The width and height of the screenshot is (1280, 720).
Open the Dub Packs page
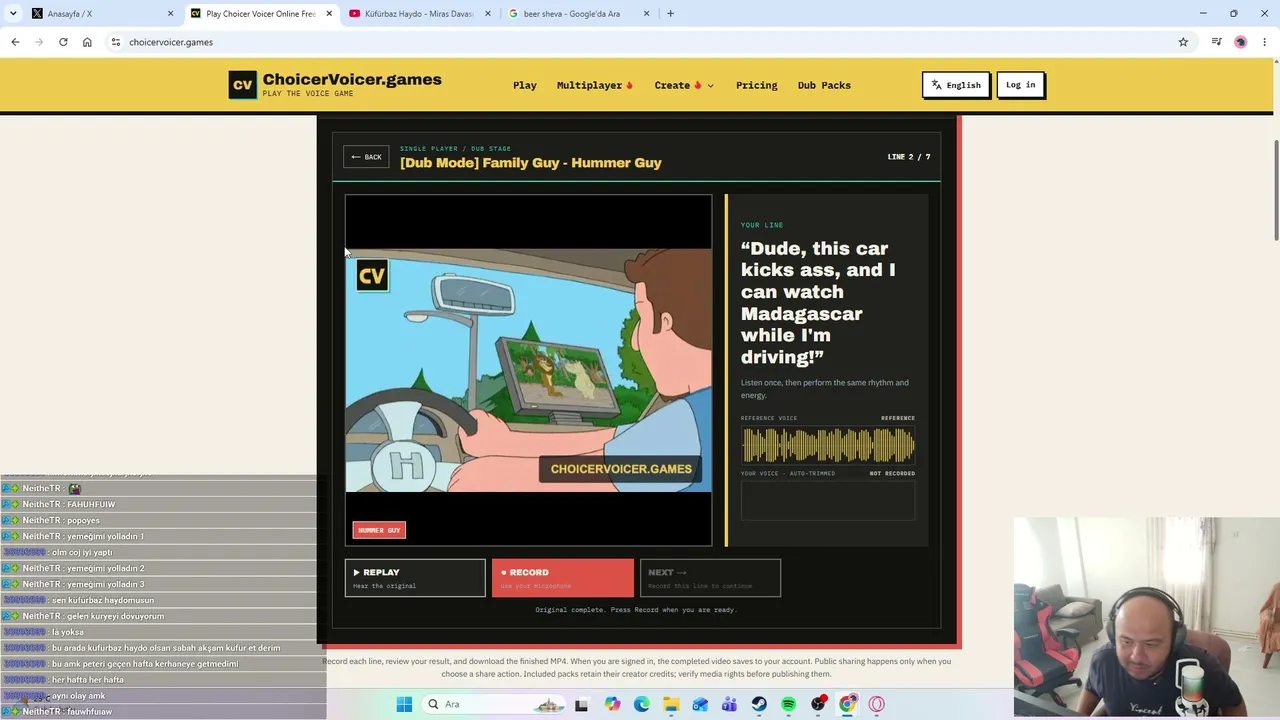[x=824, y=85]
